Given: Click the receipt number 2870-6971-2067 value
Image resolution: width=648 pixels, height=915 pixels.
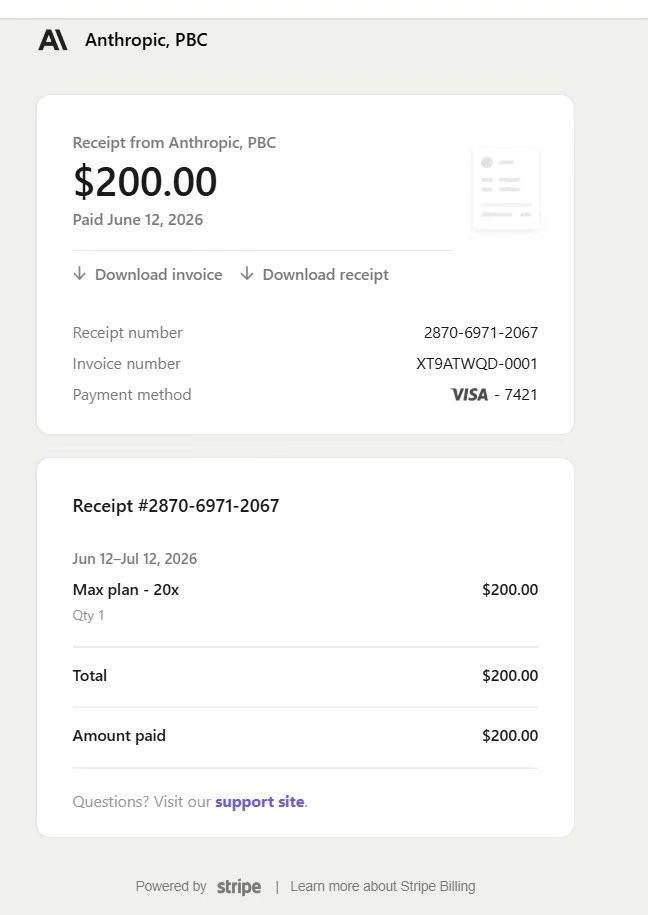Looking at the screenshot, I should click(x=480, y=333).
